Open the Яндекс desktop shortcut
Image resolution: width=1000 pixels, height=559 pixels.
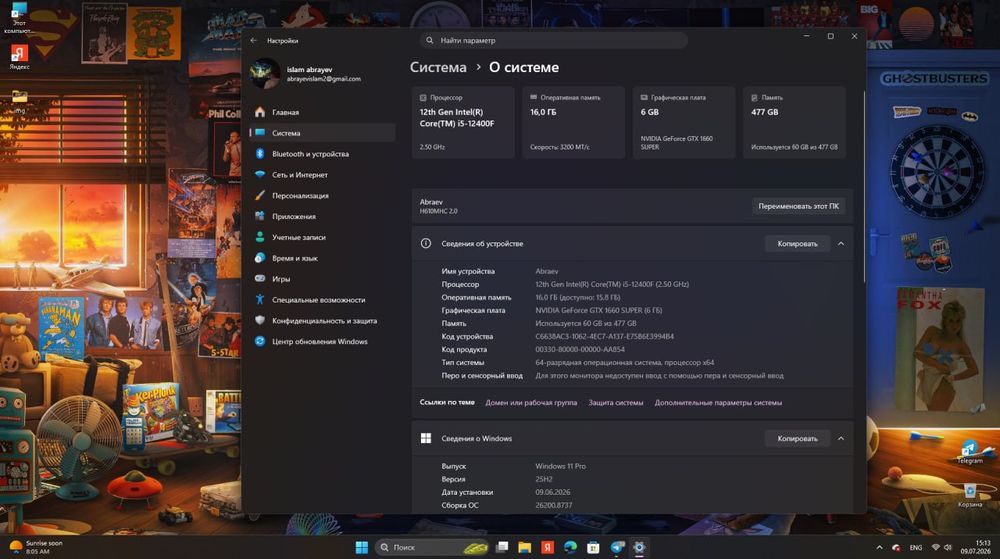tap(19, 57)
